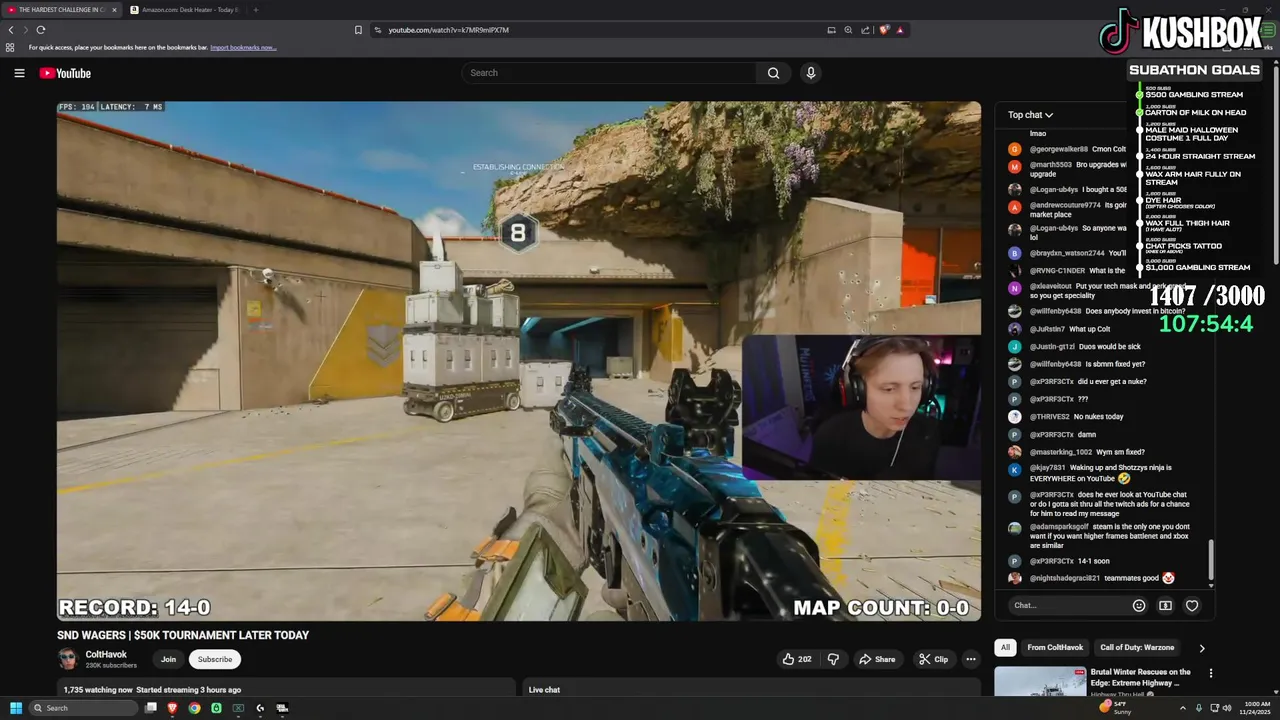1280x720 pixels.
Task: Switch to Amazon Desk Heater tab
Action: pos(185,10)
